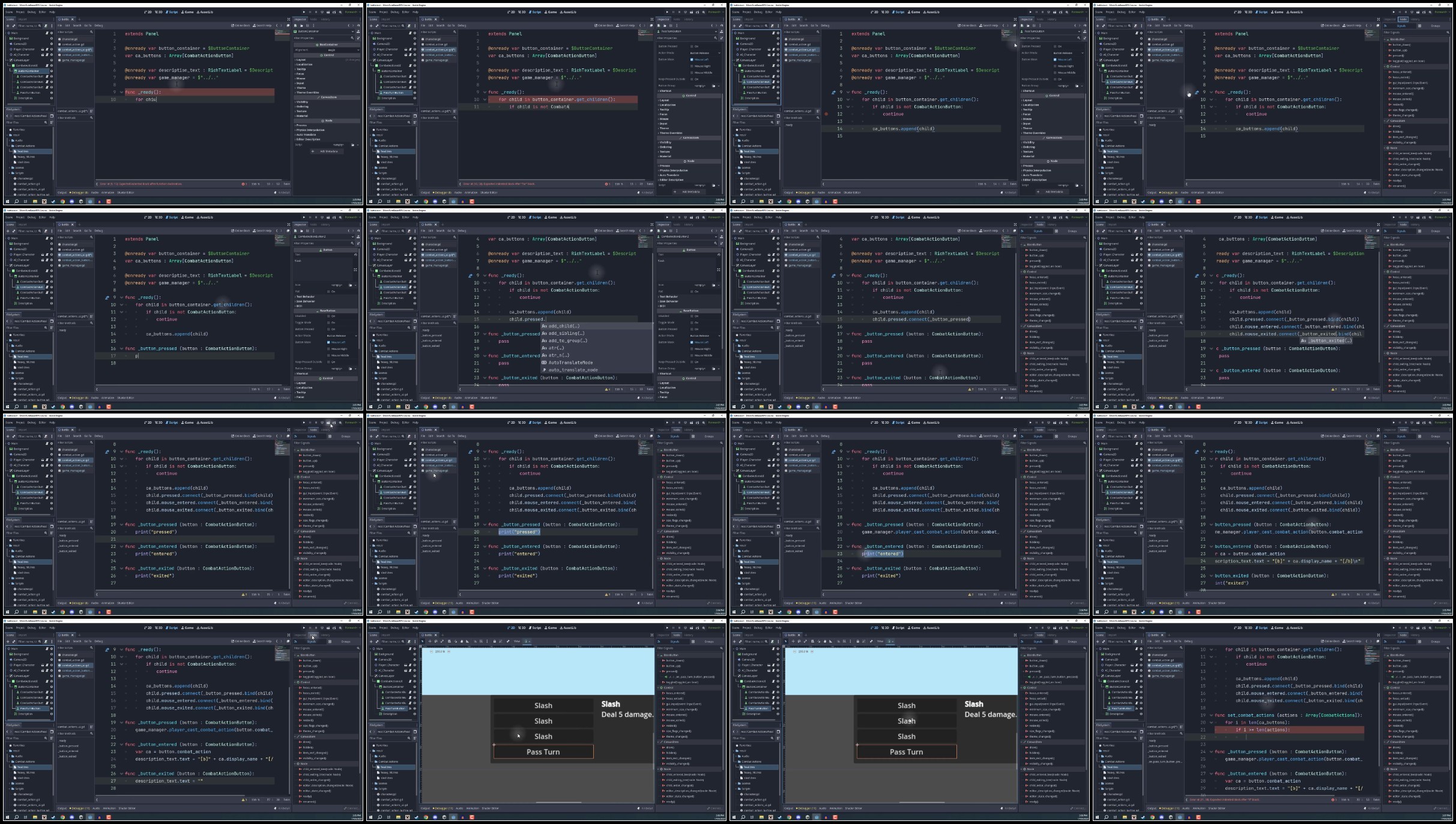Click Filter Scripts field in 'for chiu' frame

click(76, 32)
